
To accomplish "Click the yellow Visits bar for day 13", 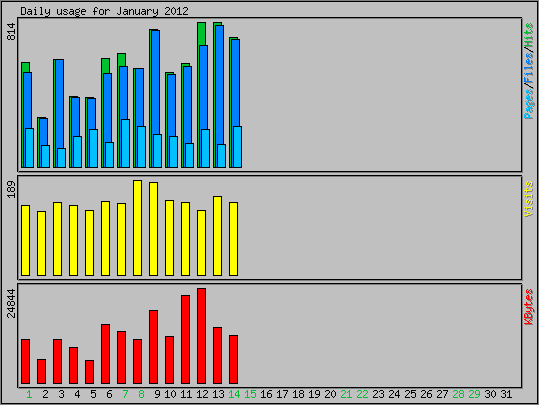I will tap(217, 236).
